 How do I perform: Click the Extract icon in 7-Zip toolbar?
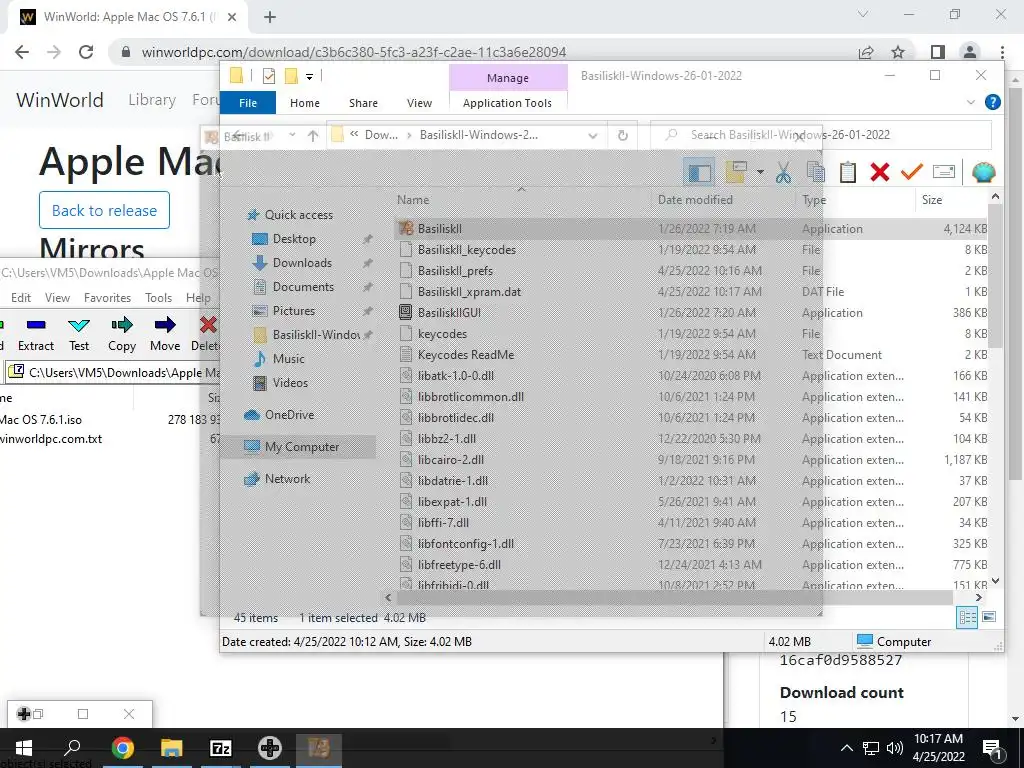36,334
